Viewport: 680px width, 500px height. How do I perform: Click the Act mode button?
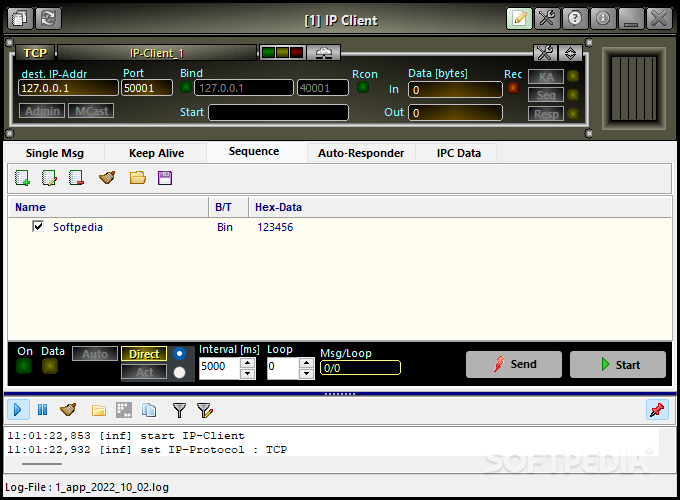point(144,372)
